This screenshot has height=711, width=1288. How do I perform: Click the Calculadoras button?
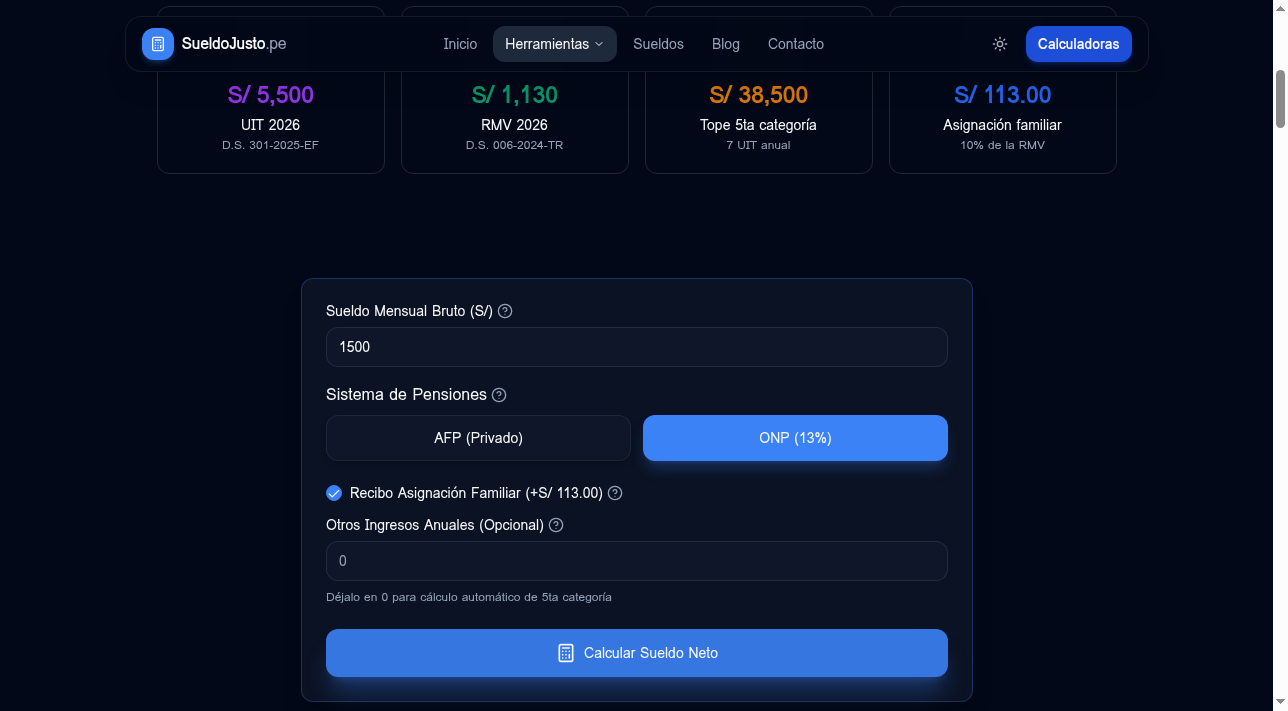tap(1078, 44)
